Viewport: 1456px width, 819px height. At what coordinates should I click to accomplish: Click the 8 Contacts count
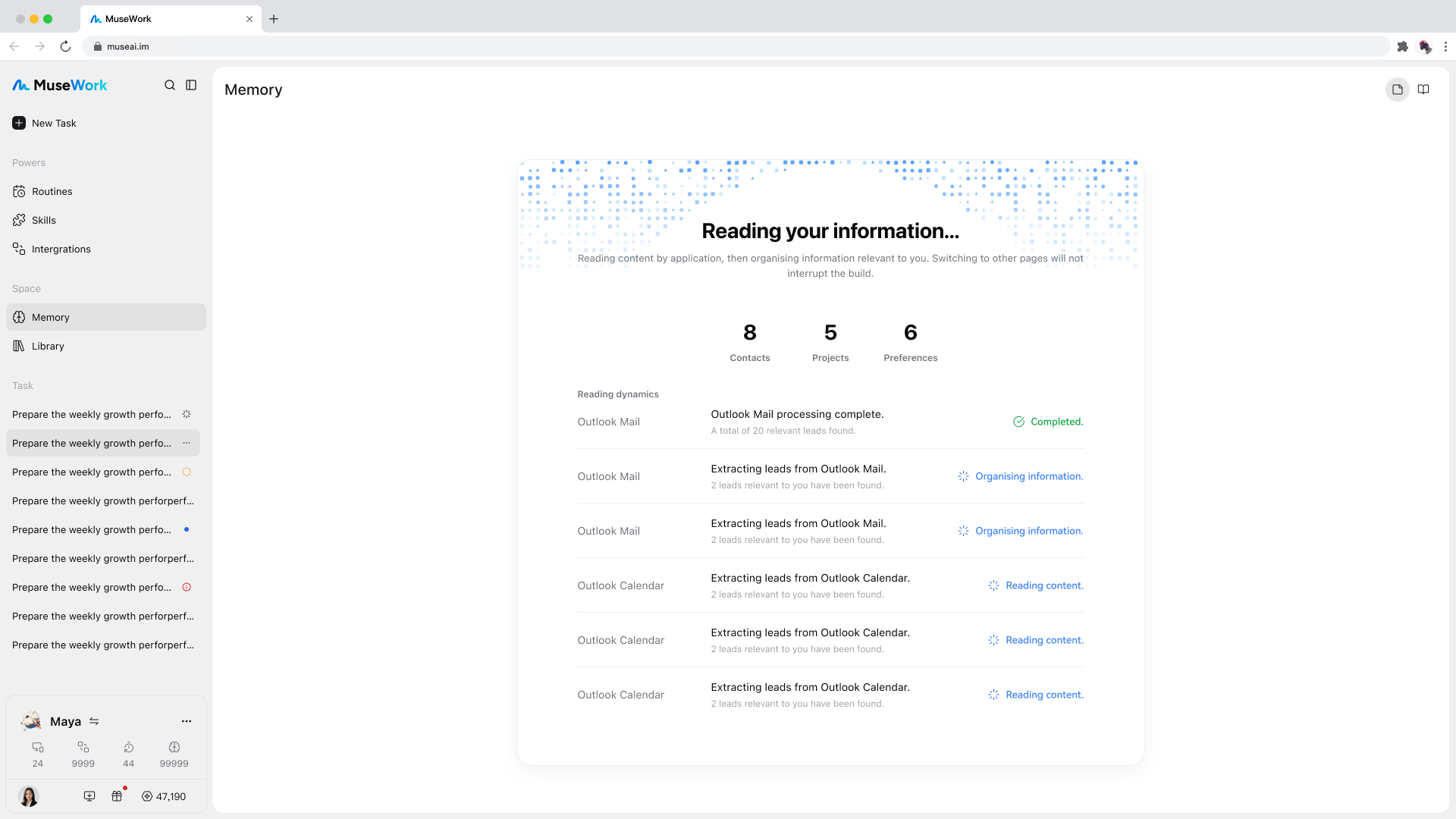[x=750, y=341]
